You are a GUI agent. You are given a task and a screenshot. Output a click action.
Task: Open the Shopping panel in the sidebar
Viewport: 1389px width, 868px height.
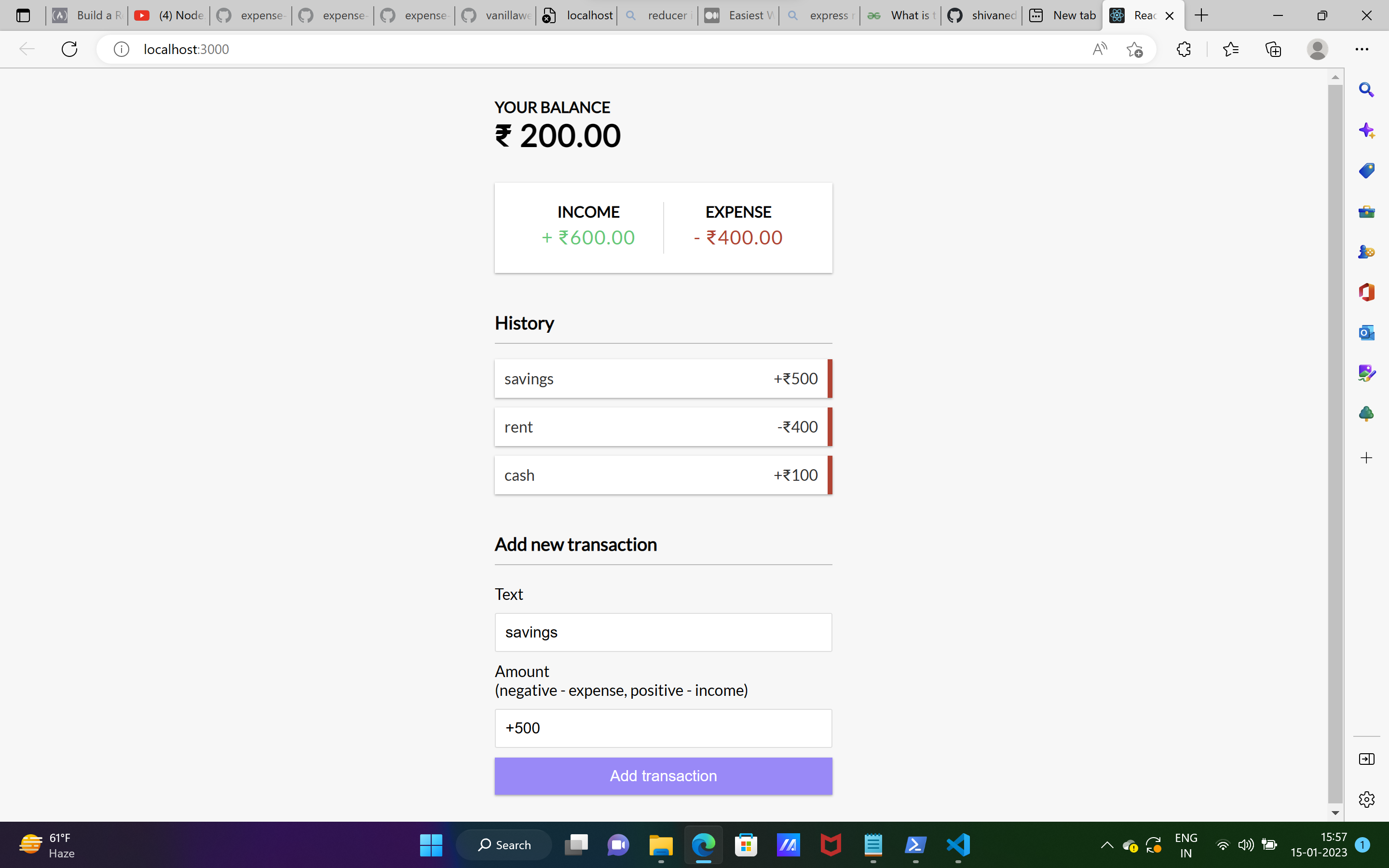(1366, 170)
